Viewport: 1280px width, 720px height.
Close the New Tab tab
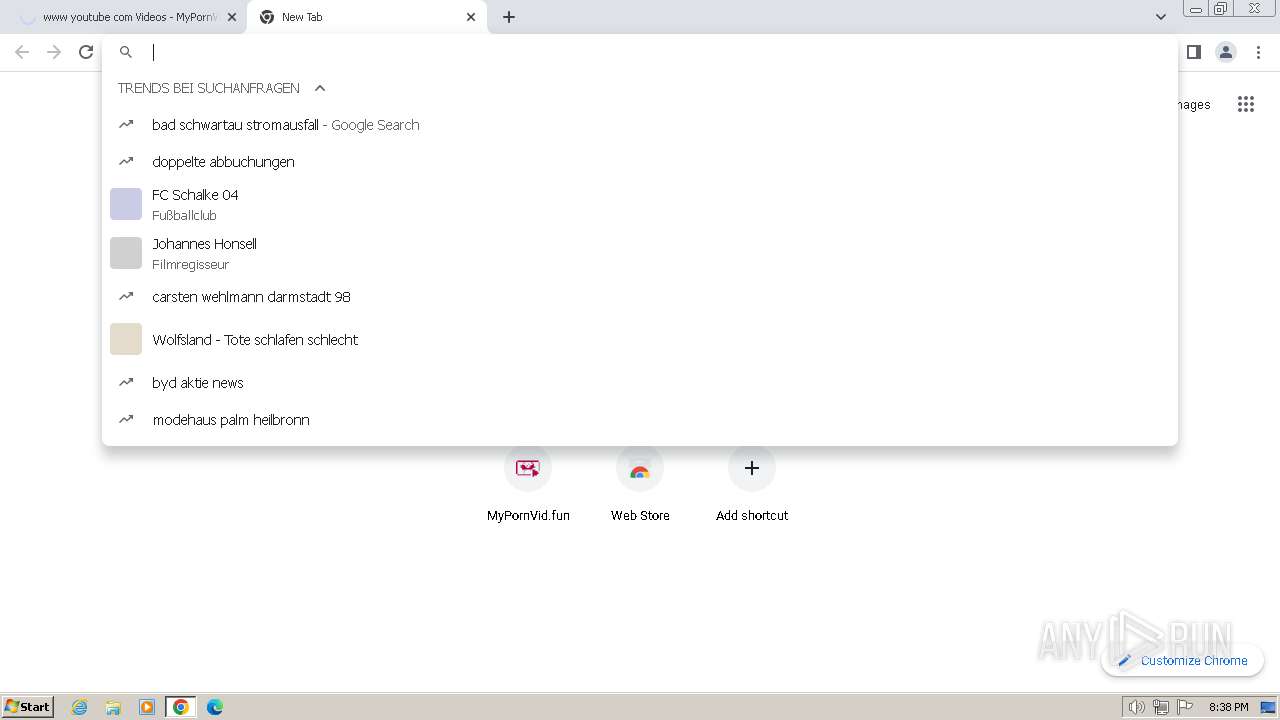click(471, 17)
